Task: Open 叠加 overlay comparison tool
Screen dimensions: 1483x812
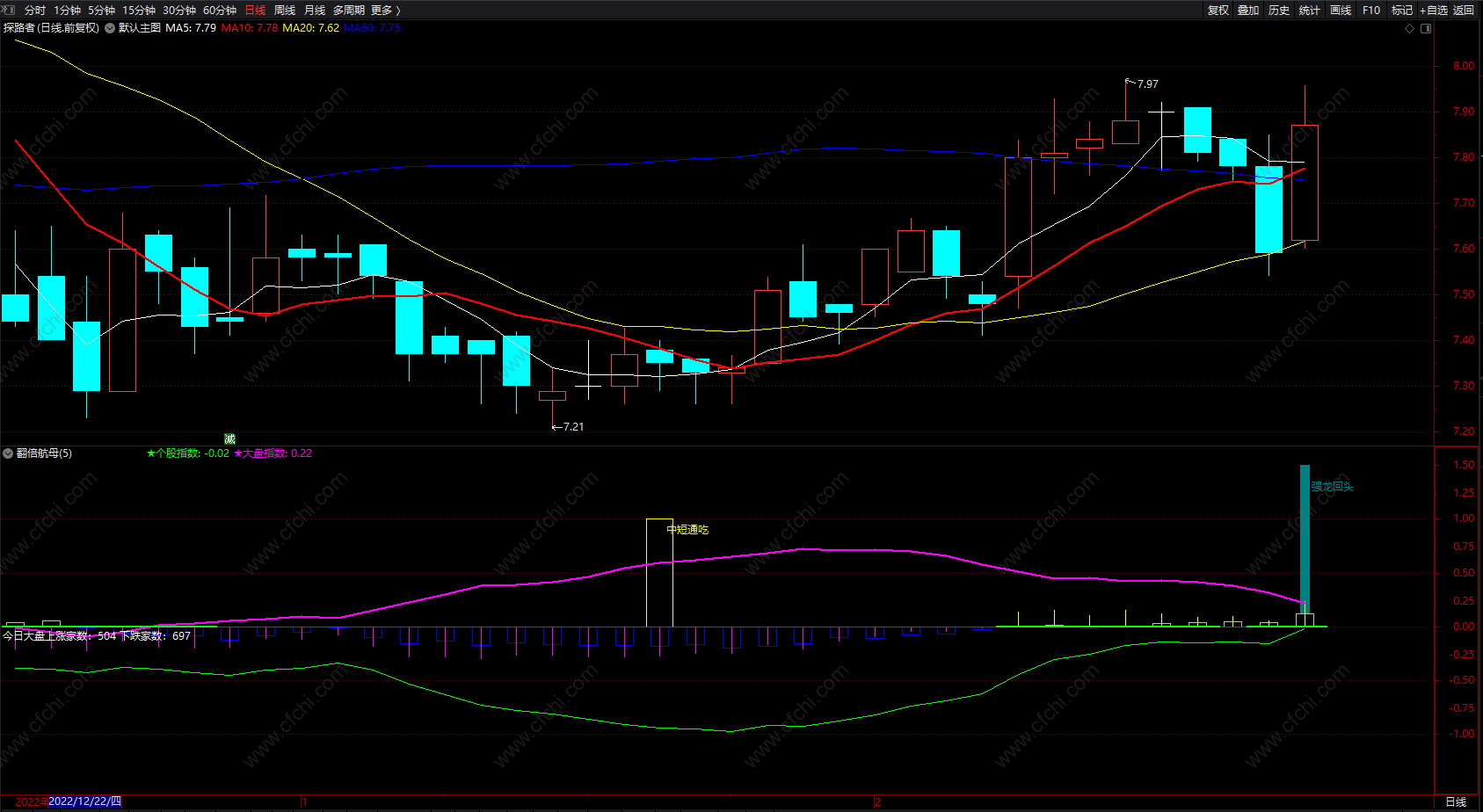Action: (1248, 10)
